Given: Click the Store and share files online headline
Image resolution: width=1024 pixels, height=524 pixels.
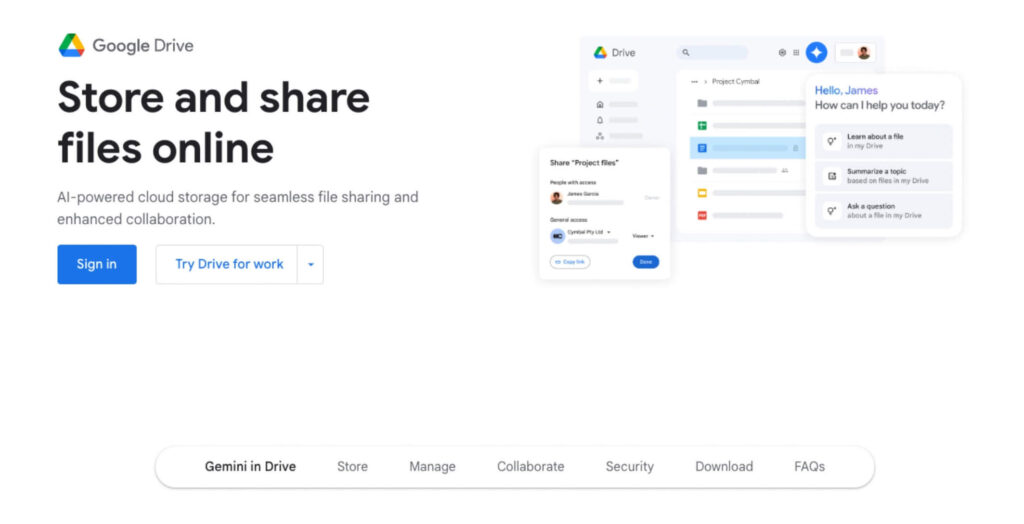Looking at the screenshot, I should pyautogui.click(x=214, y=123).
